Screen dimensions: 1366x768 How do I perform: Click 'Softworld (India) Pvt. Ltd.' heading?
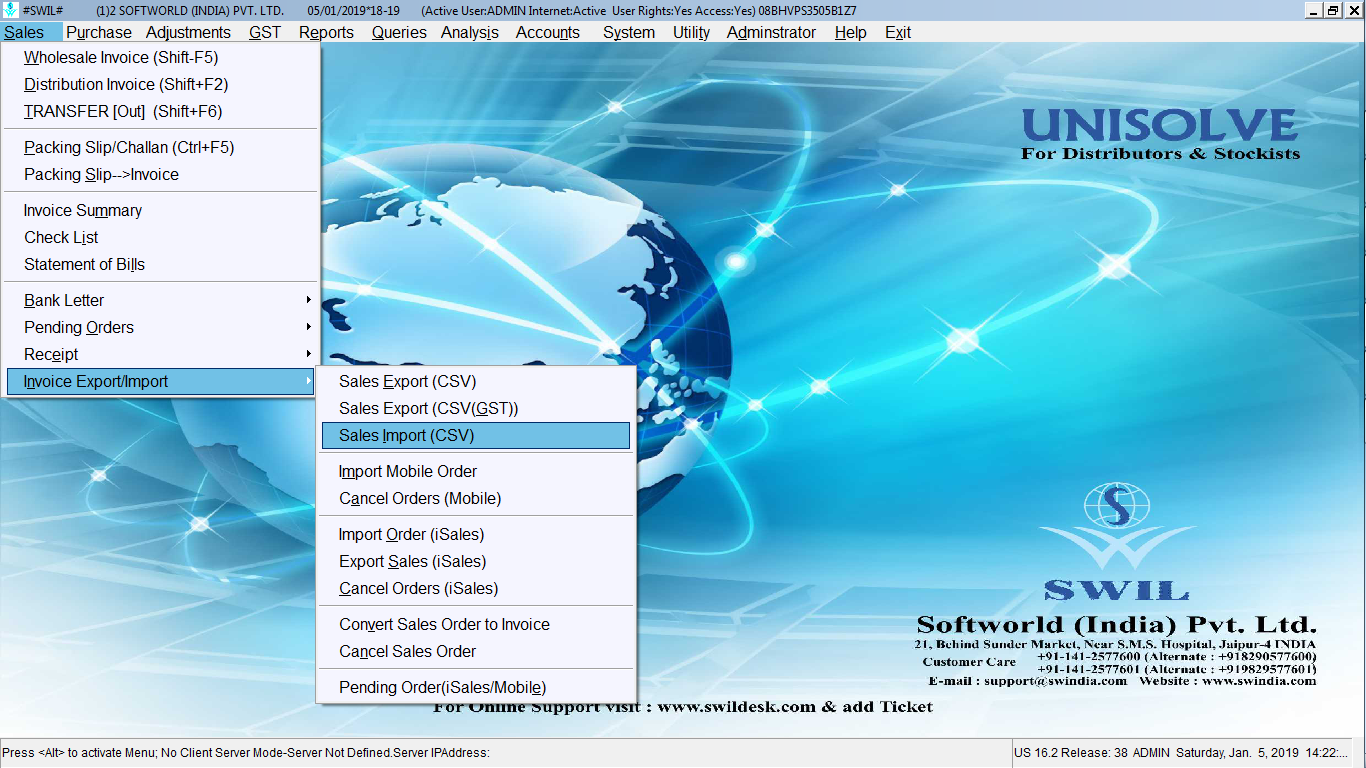(x=1117, y=624)
